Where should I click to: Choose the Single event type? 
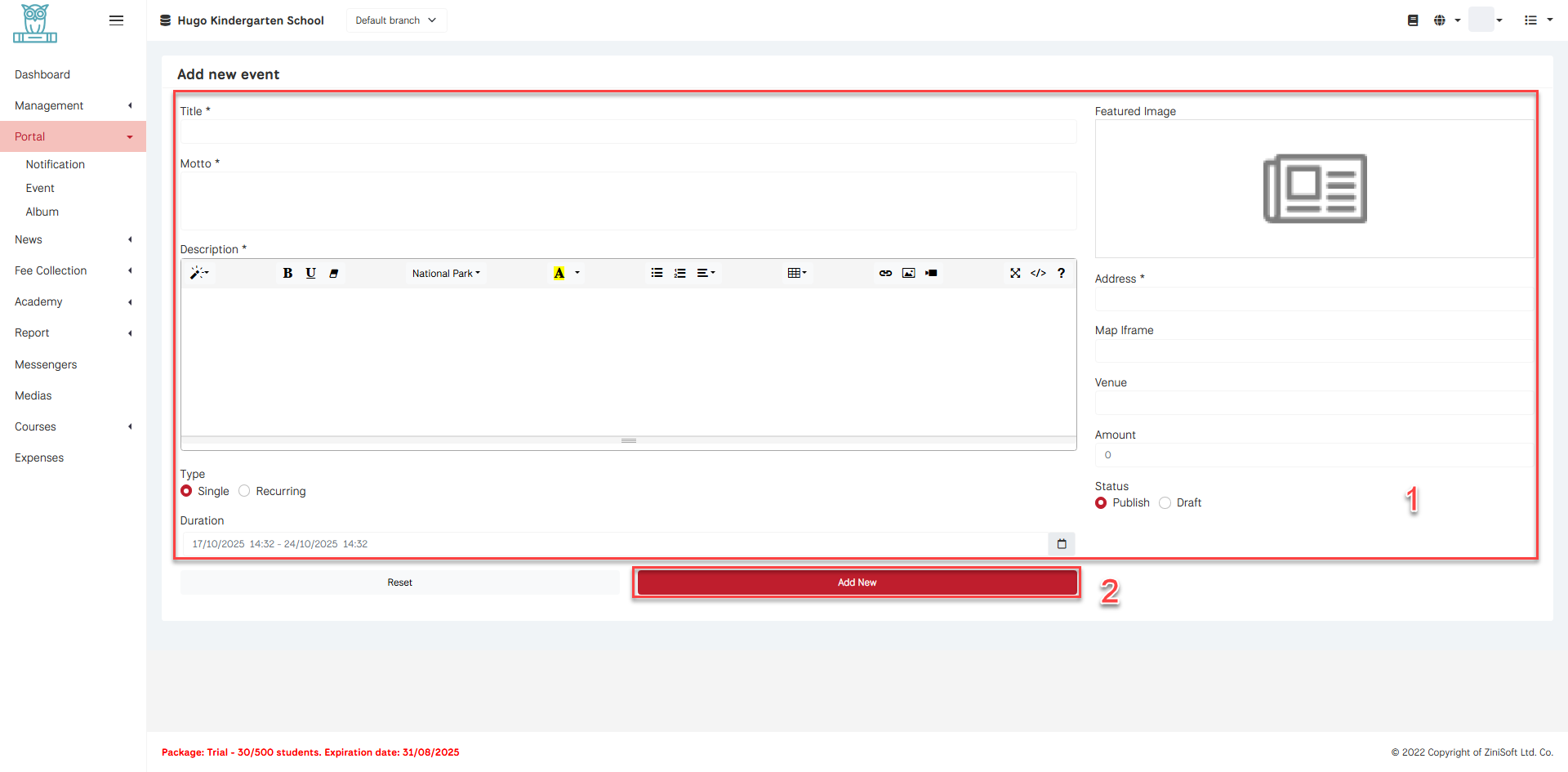tap(186, 491)
